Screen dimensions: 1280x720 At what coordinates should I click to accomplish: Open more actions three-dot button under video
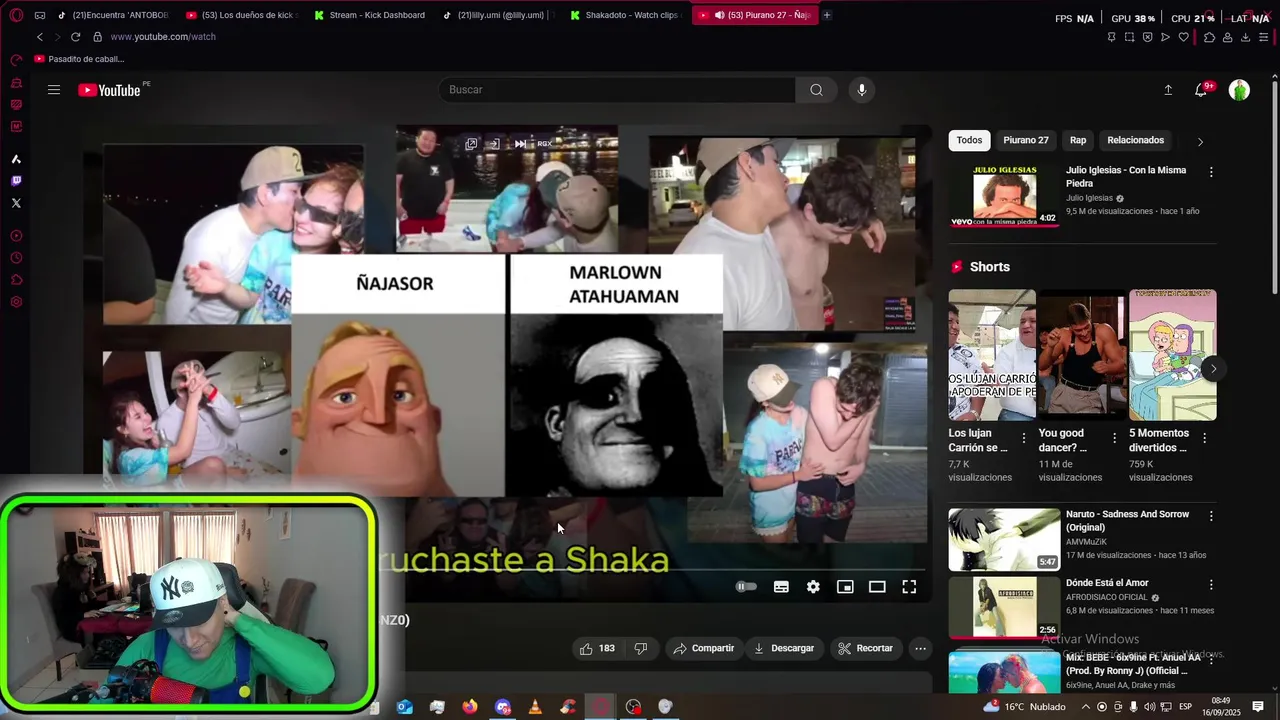[920, 648]
